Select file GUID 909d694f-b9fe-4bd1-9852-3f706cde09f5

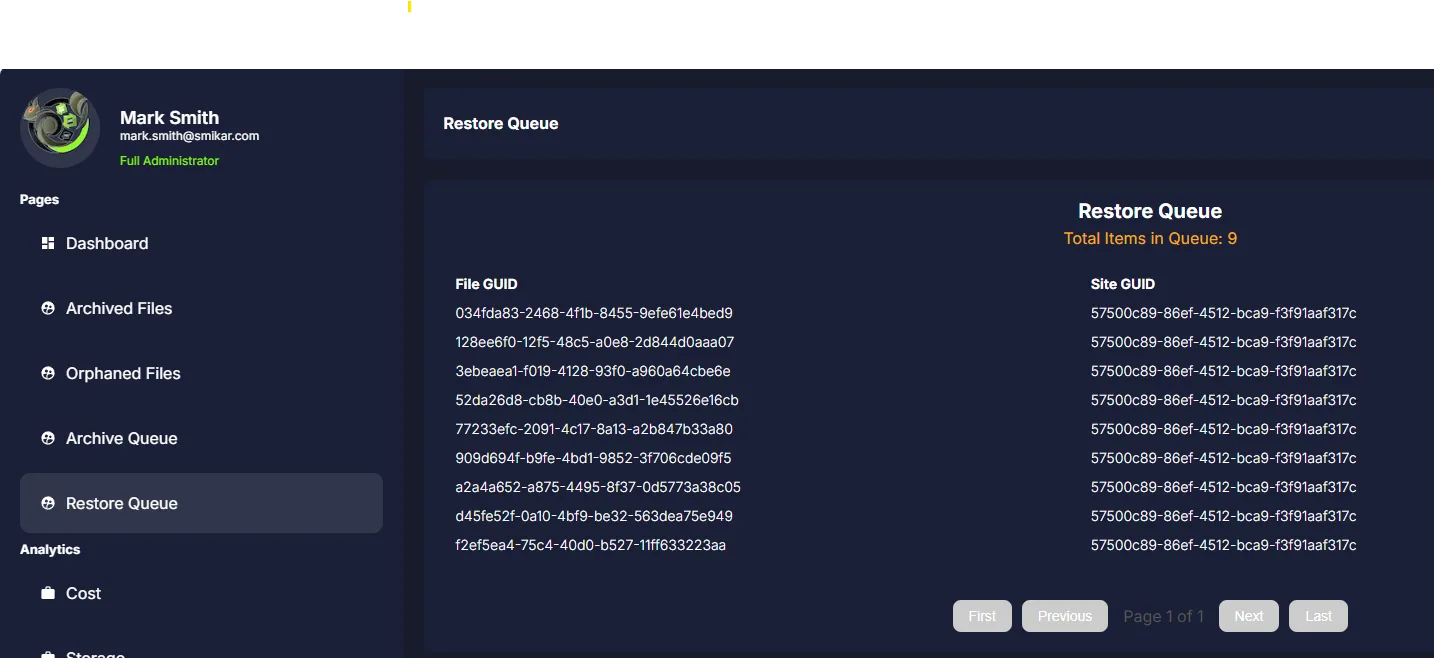click(593, 458)
